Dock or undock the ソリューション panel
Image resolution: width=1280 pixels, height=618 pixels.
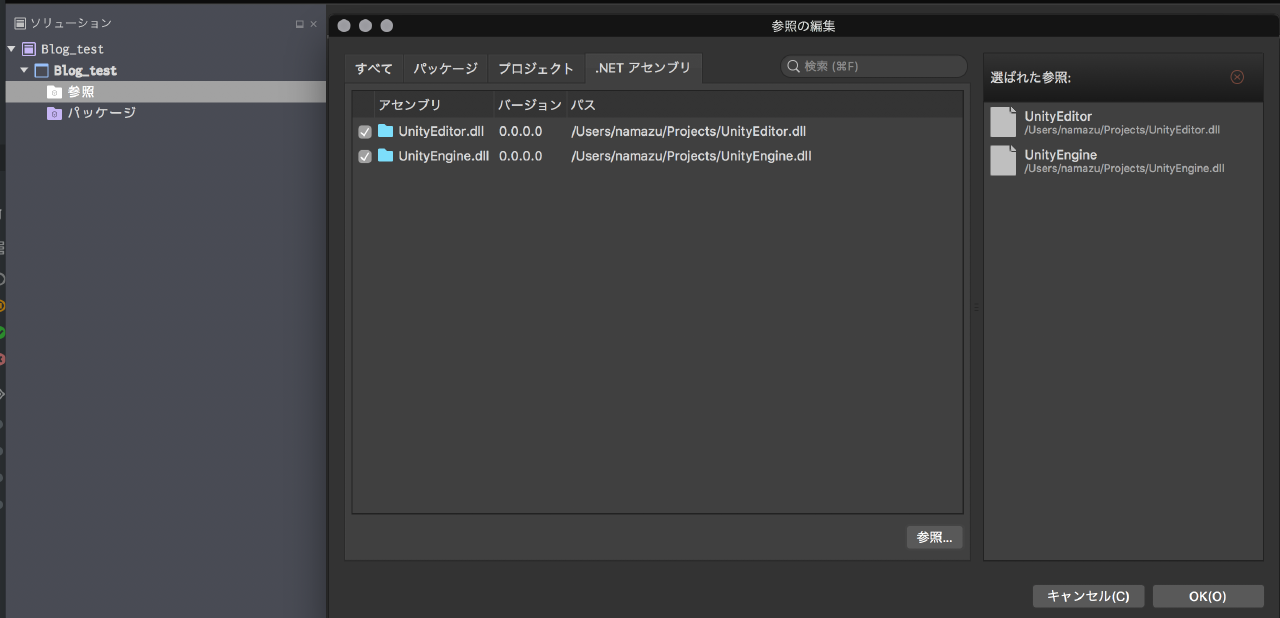[x=299, y=24]
